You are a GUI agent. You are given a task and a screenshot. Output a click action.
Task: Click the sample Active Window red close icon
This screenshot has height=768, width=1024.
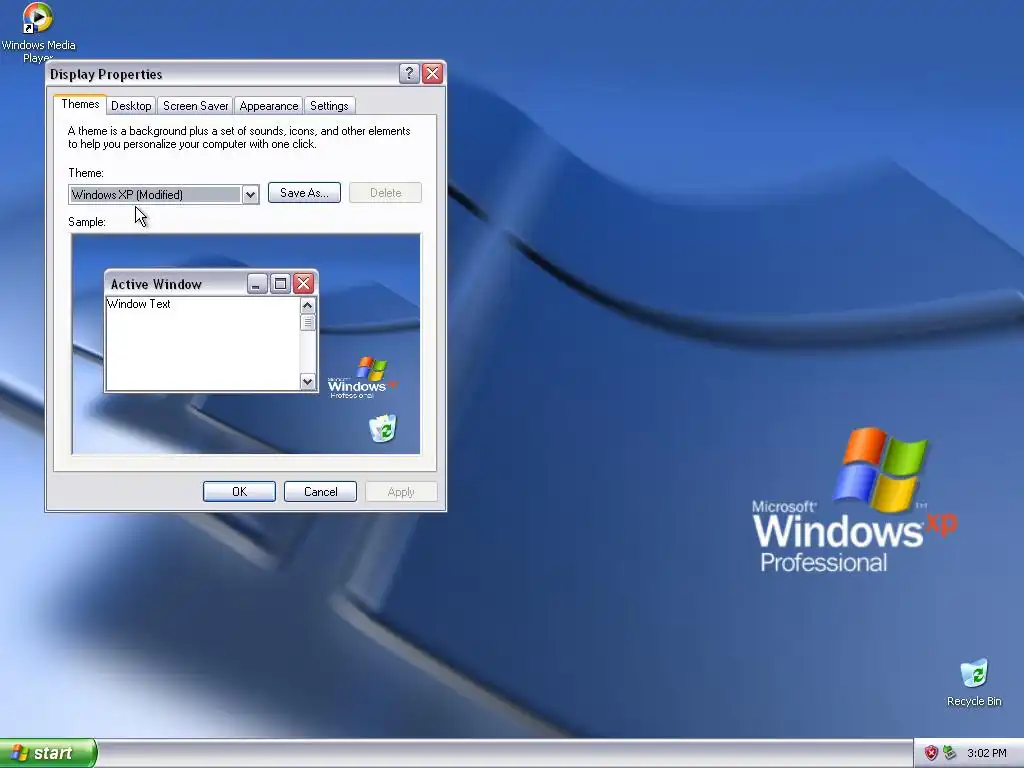click(x=303, y=283)
